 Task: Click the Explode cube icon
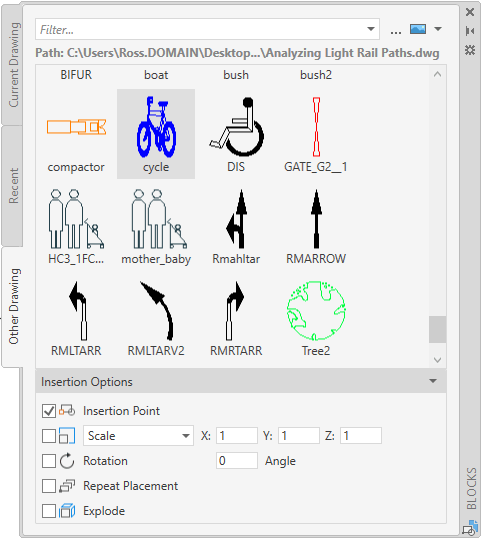click(67, 511)
